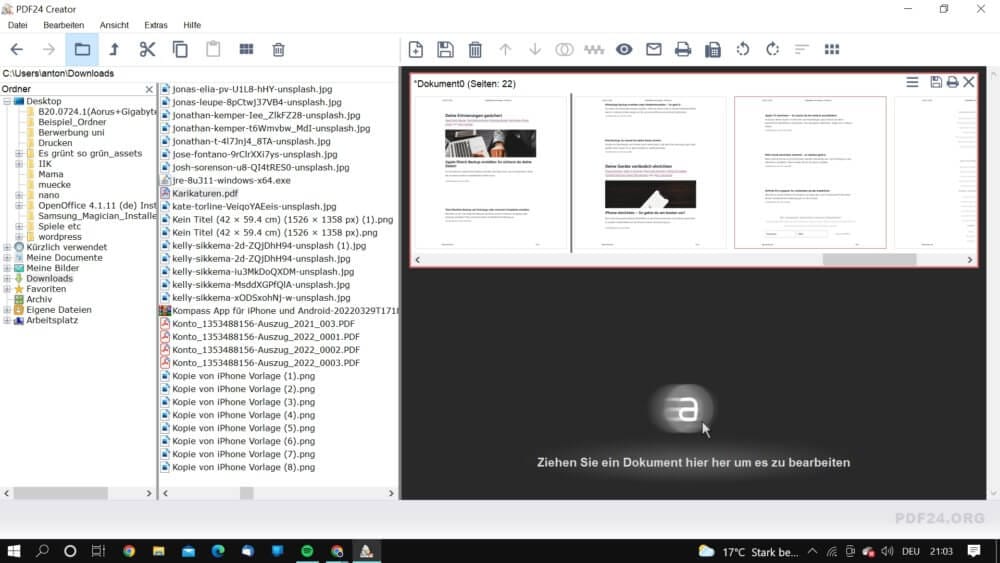Image resolution: width=1000 pixels, height=563 pixels.
Task: Close Dokument0 panel with X
Action: 969,82
